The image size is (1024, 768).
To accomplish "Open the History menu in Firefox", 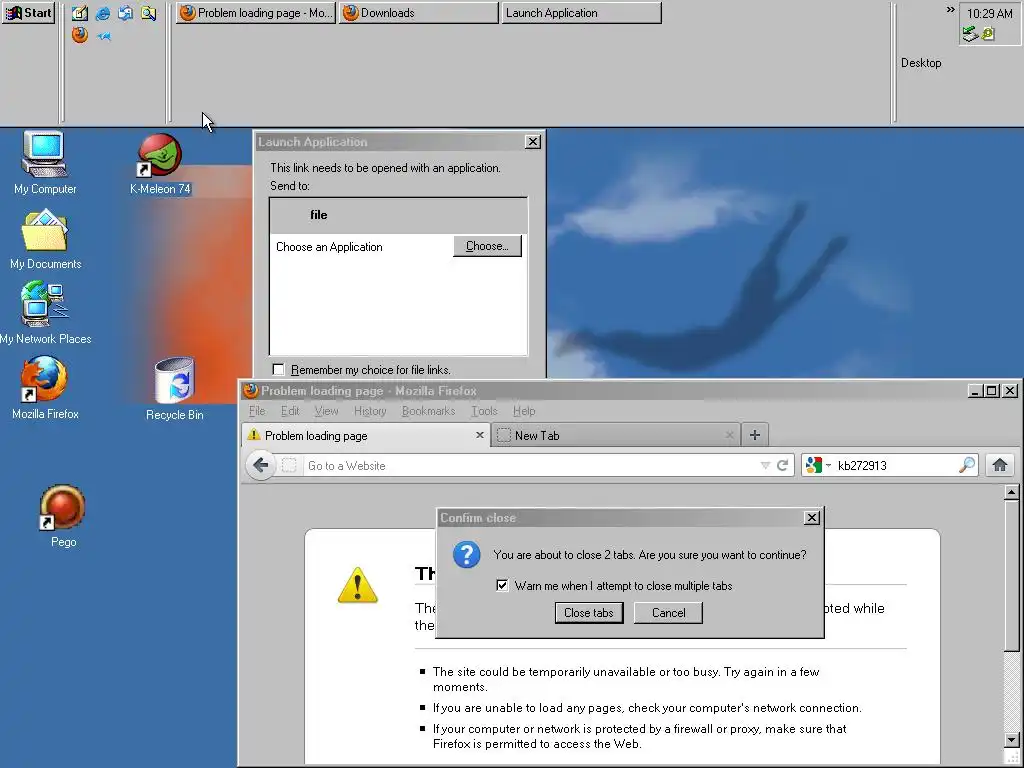I will click(x=370, y=411).
